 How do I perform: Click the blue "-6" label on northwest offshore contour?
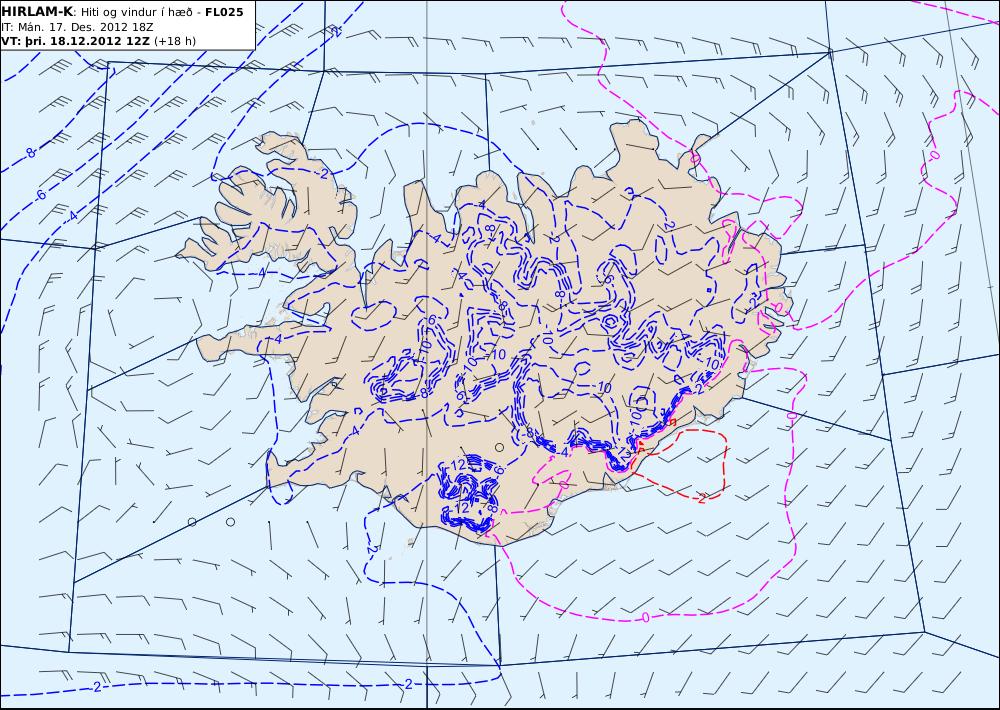(x=41, y=195)
